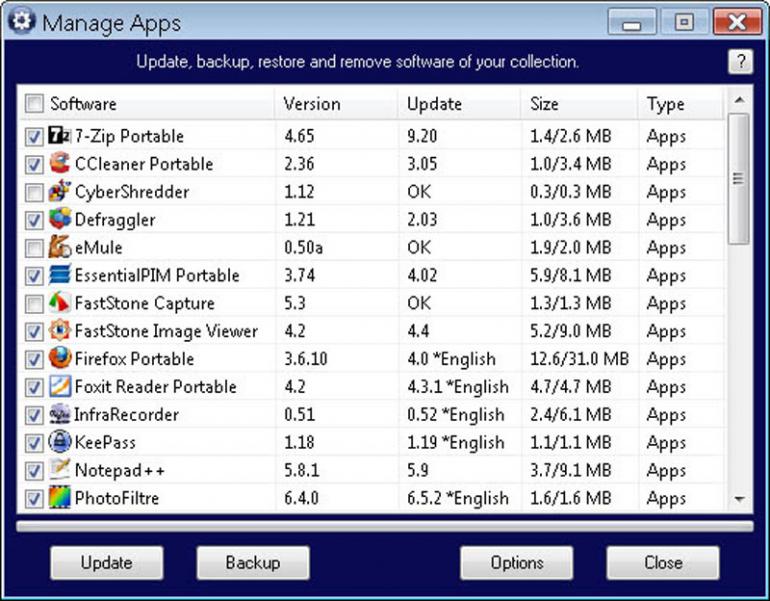
Task: Uncheck the Foxit Reader Portable checkbox
Action: [34, 388]
